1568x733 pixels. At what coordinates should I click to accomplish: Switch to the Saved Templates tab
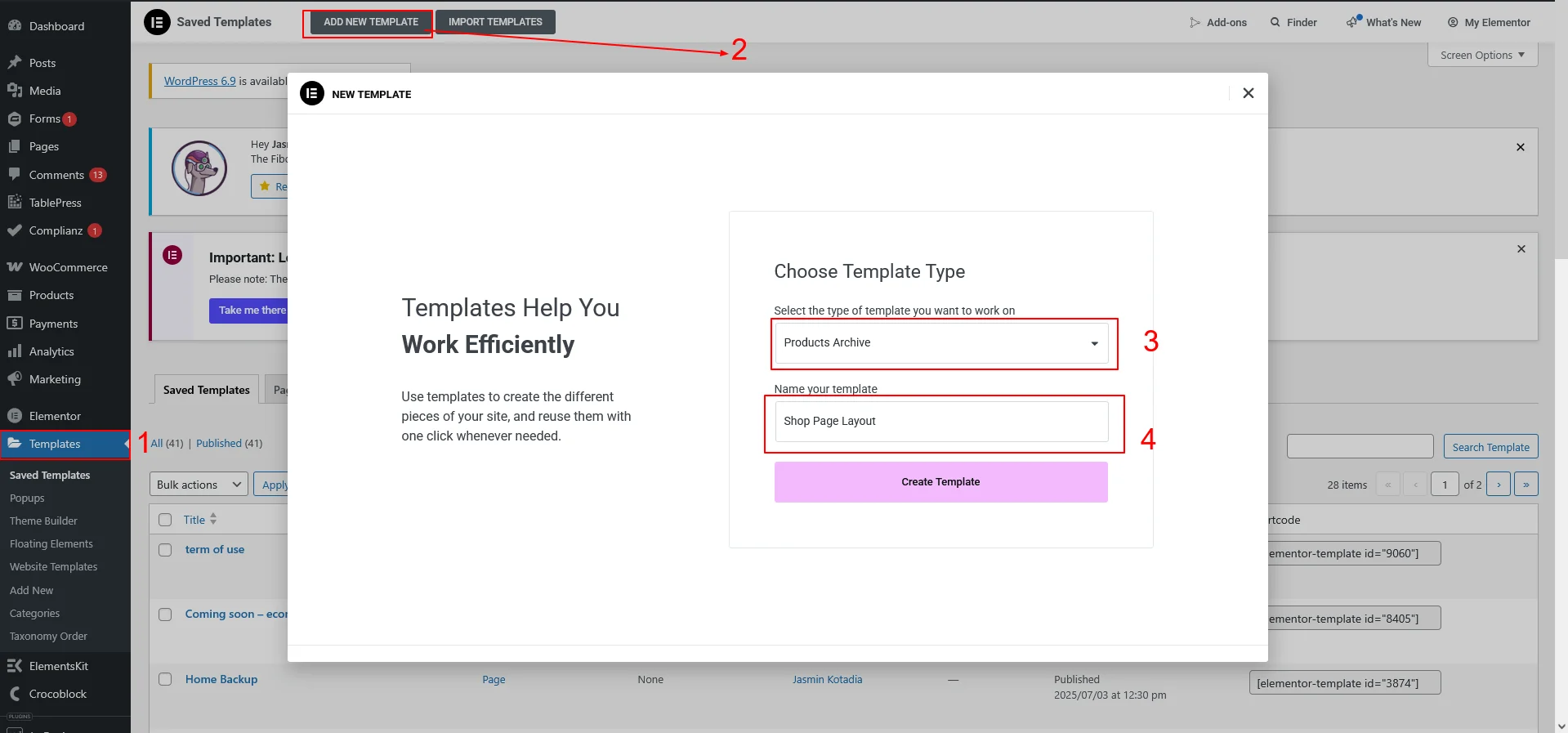(206, 390)
